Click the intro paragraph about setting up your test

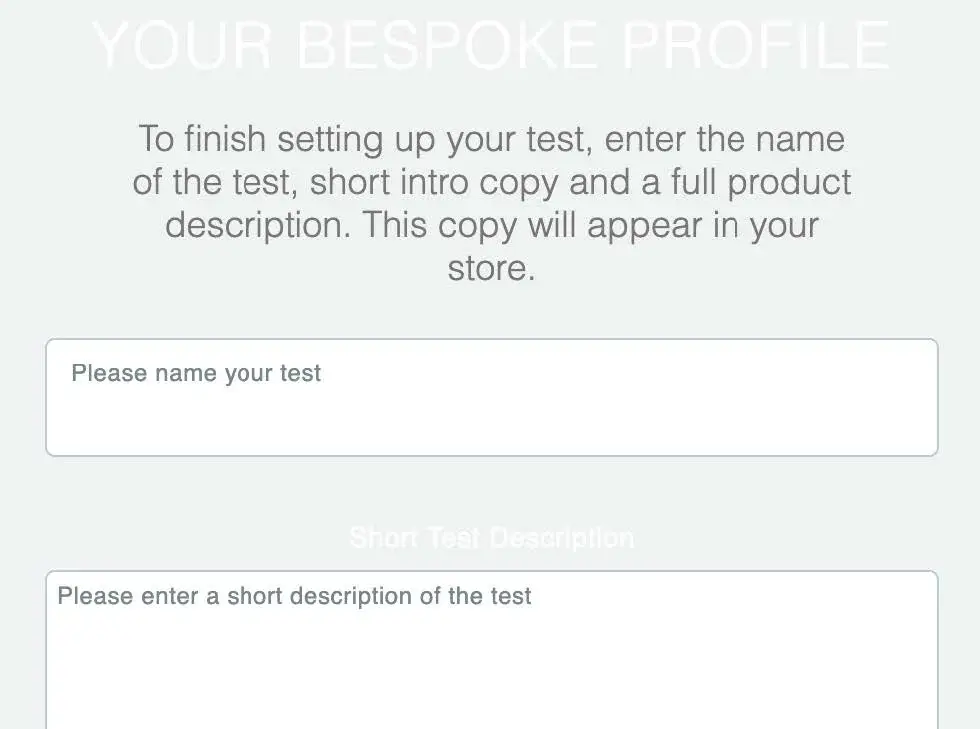pyautogui.click(x=491, y=202)
